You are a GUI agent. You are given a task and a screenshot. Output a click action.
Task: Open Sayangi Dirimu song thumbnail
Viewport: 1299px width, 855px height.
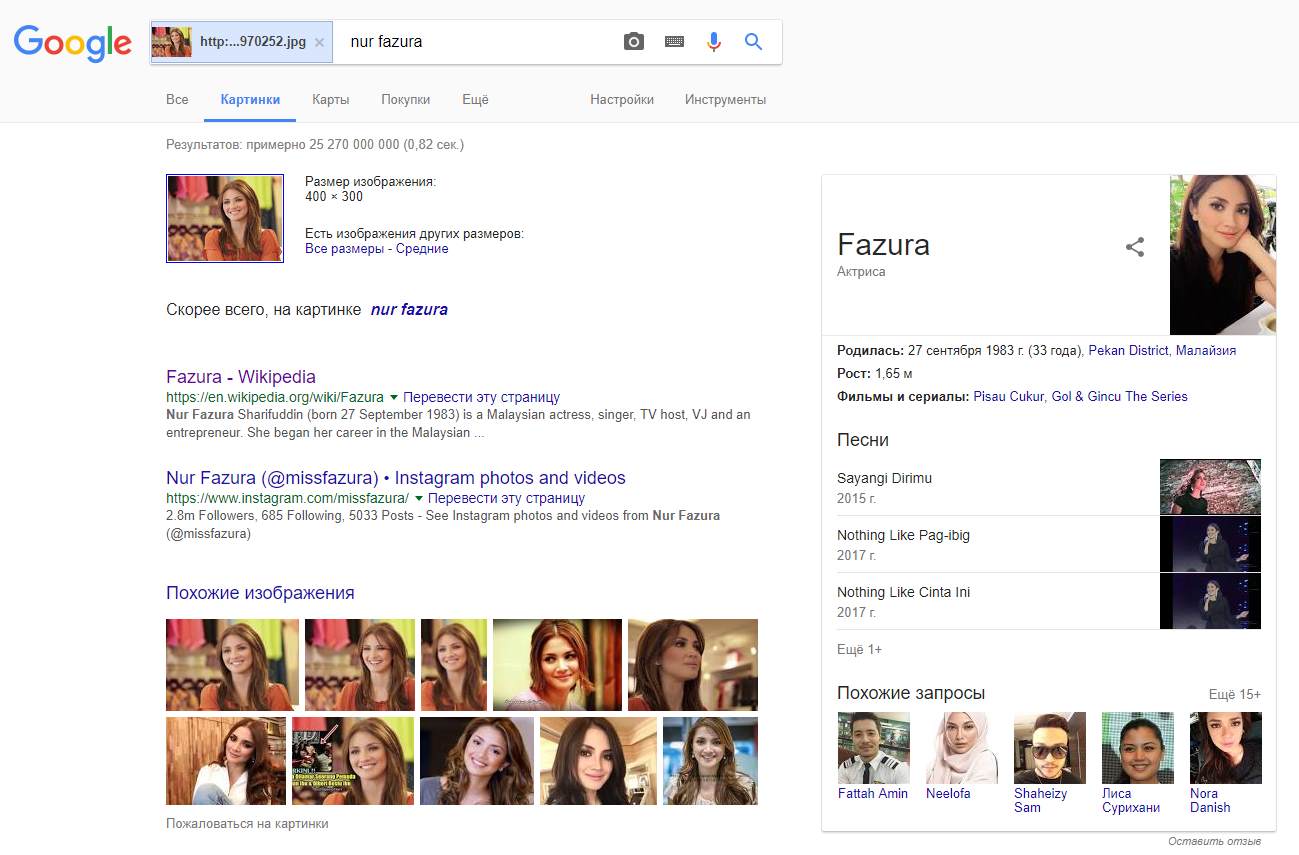point(1210,487)
